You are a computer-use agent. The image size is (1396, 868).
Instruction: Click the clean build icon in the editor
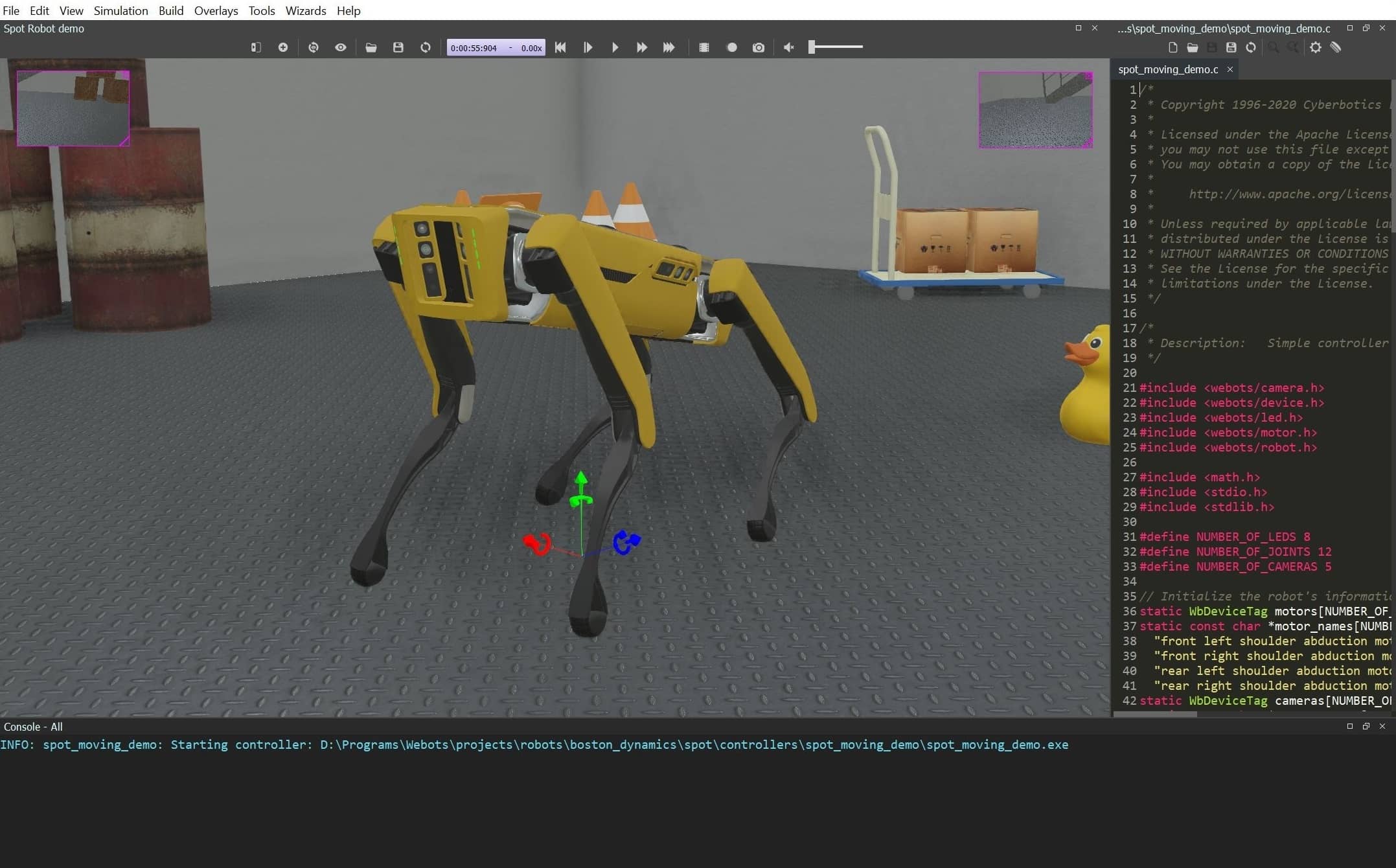(x=1336, y=47)
